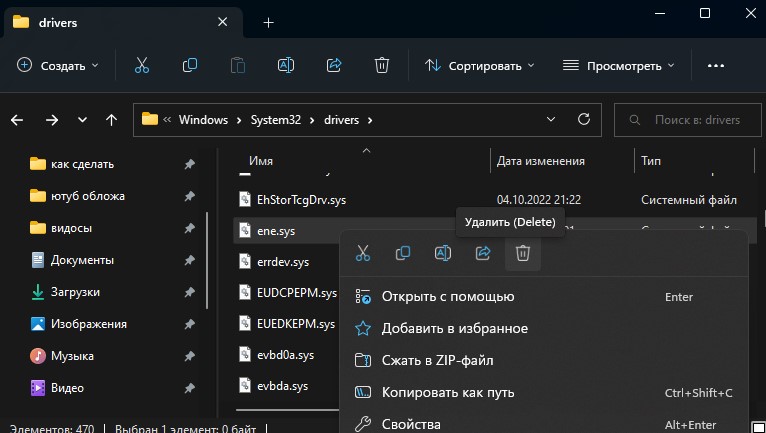Click the Share icon in the top toolbar

[334, 65]
